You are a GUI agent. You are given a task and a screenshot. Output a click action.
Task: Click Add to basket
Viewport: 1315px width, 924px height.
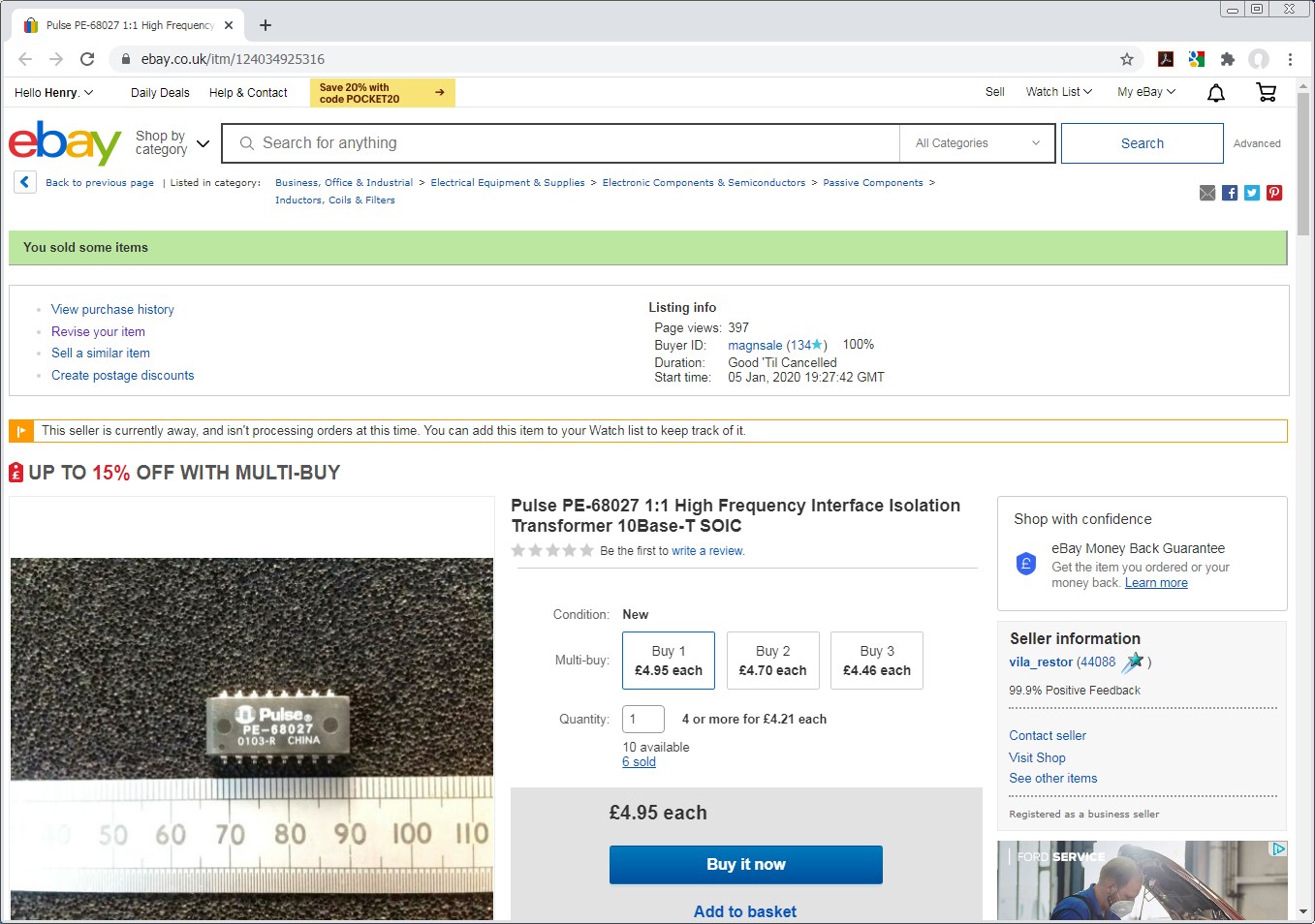[745, 911]
